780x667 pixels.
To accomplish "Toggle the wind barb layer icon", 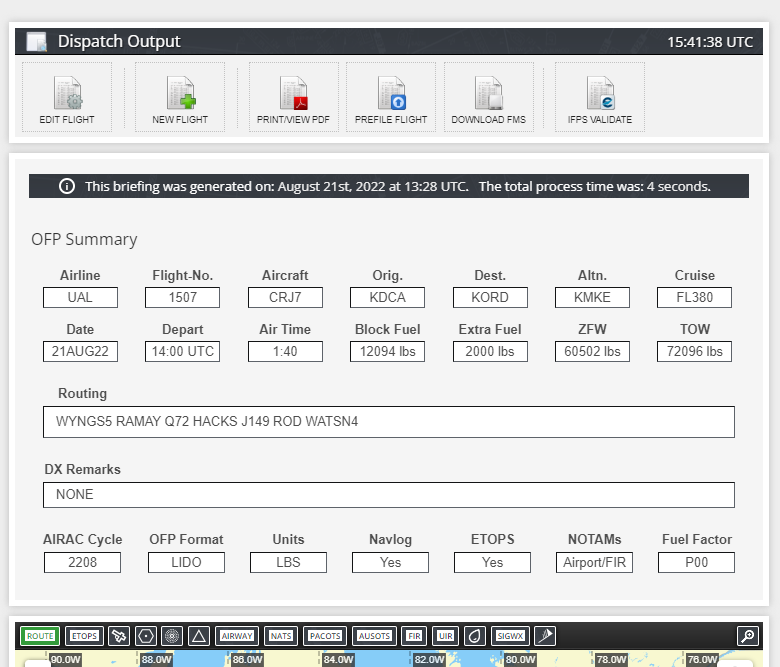I will [x=545, y=636].
